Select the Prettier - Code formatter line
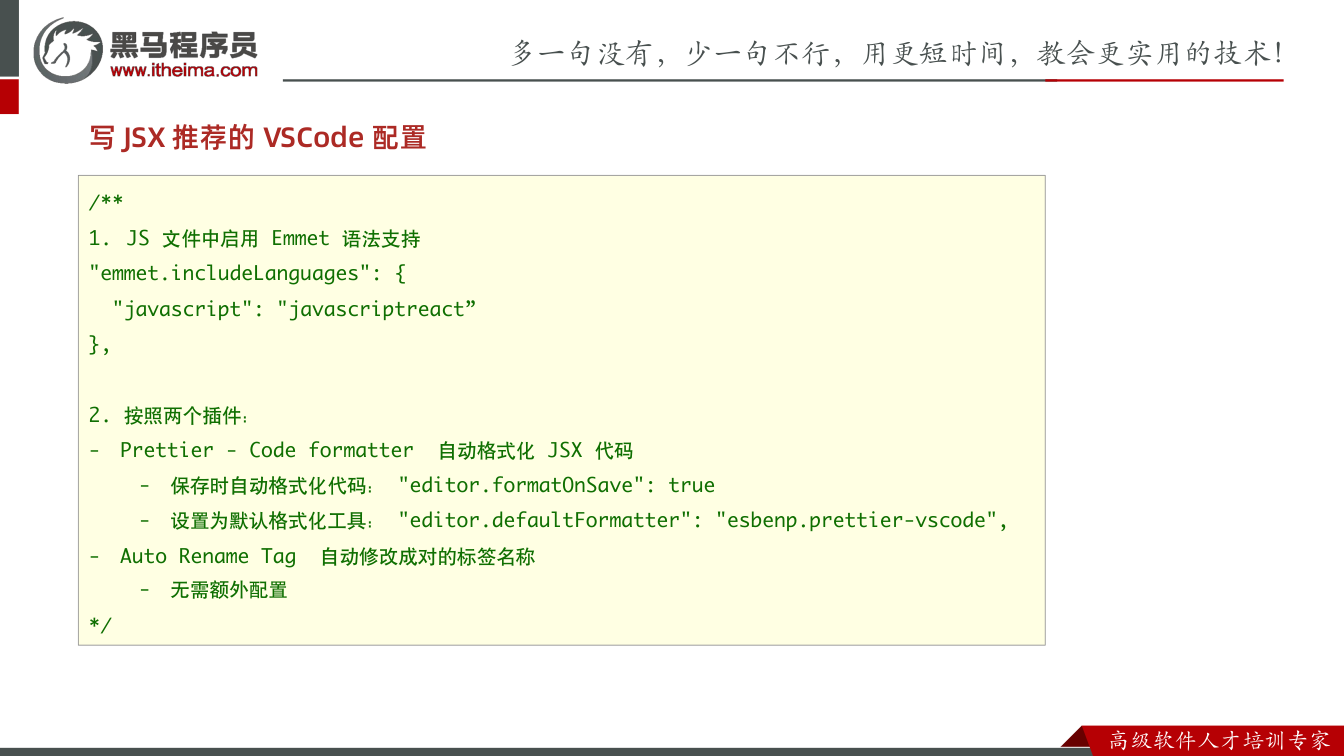The height and width of the screenshot is (756, 1344). [361, 450]
